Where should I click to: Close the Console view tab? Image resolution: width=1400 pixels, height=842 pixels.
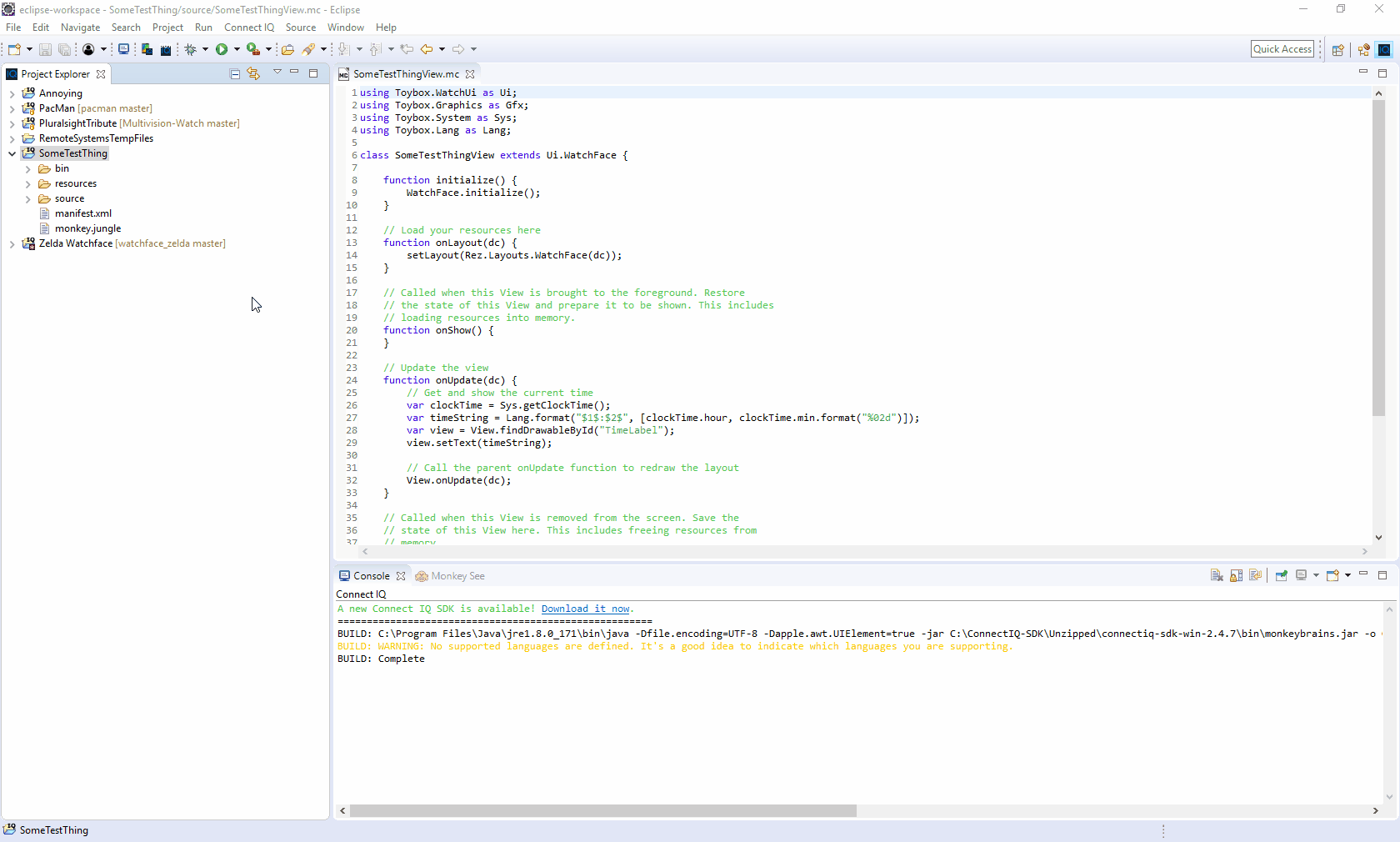[x=401, y=576]
